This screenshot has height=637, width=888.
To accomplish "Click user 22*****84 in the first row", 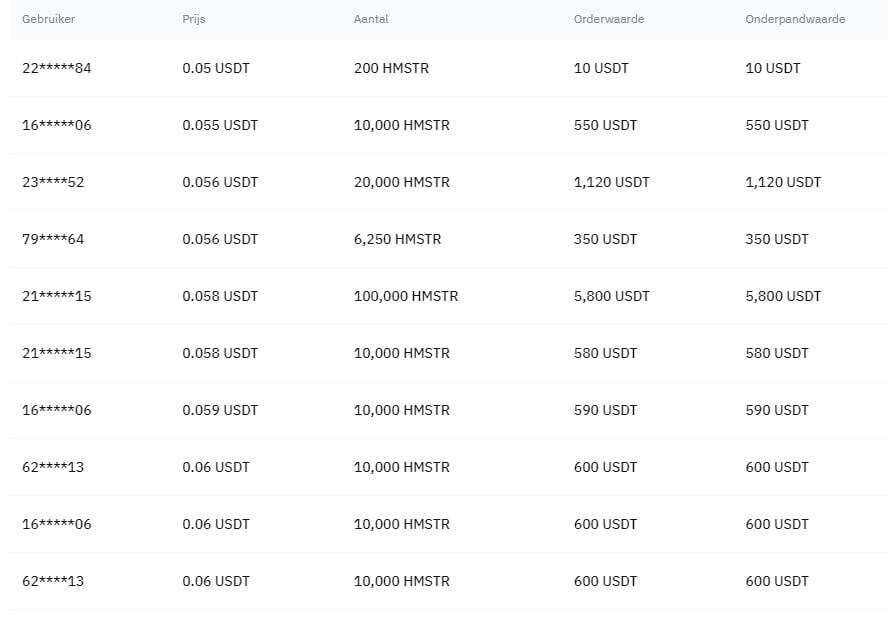I will (x=56, y=68).
